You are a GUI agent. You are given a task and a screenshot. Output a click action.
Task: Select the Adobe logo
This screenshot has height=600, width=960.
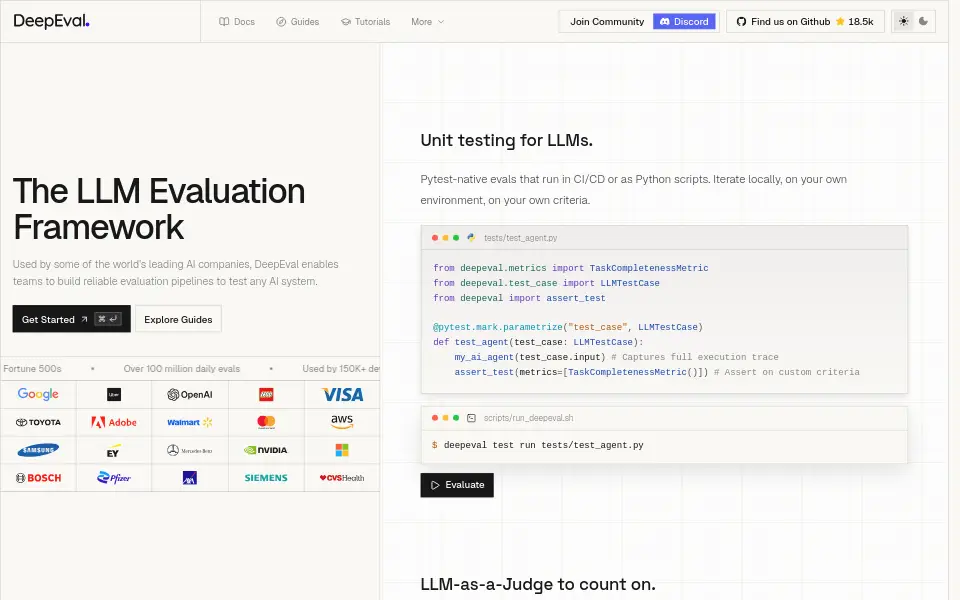(114, 422)
